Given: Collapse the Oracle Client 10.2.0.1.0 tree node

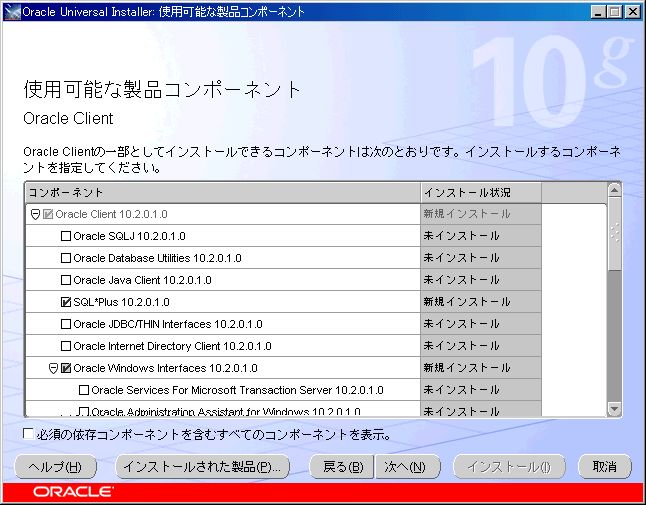Looking at the screenshot, I should [35, 214].
